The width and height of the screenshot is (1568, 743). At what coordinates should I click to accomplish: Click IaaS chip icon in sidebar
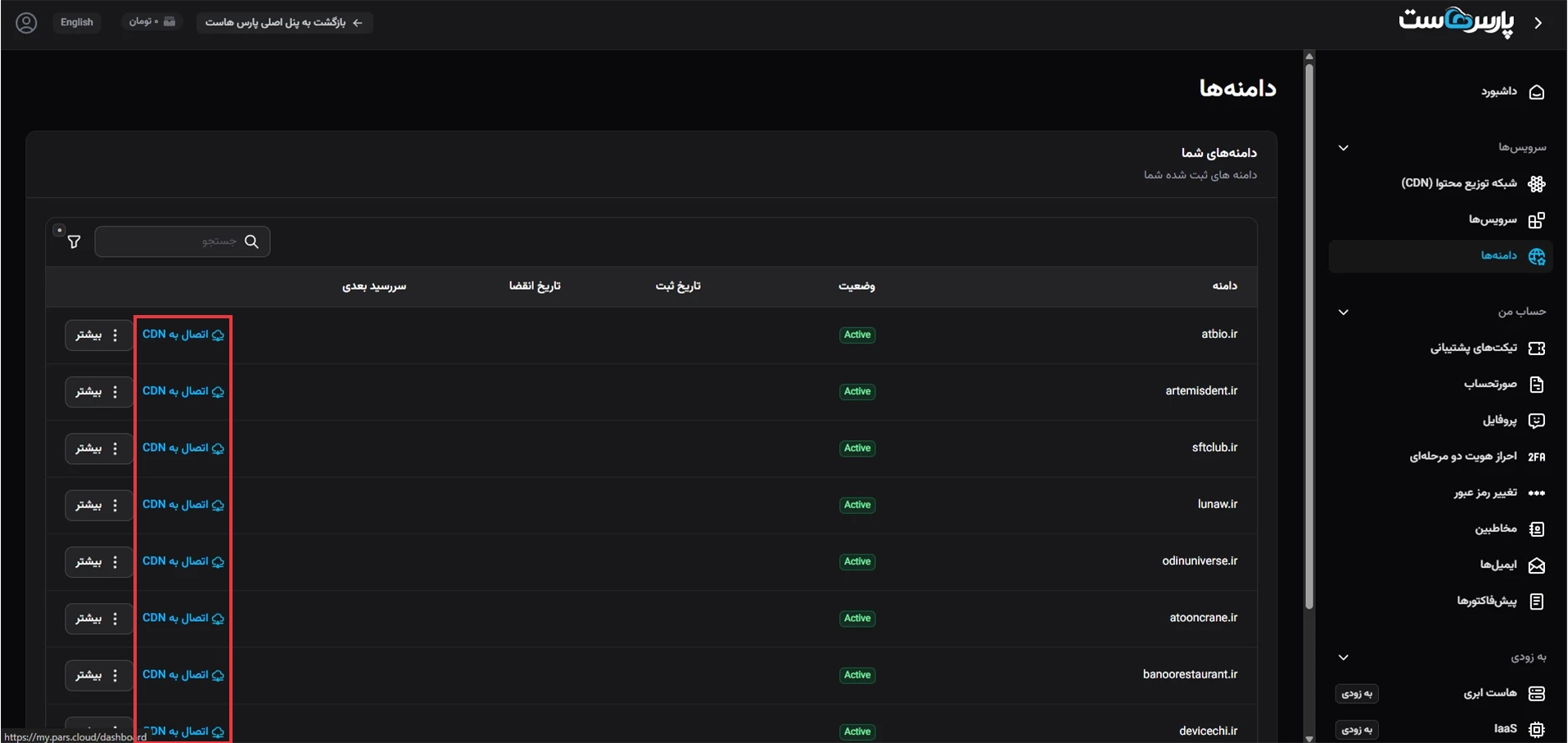[1537, 729]
